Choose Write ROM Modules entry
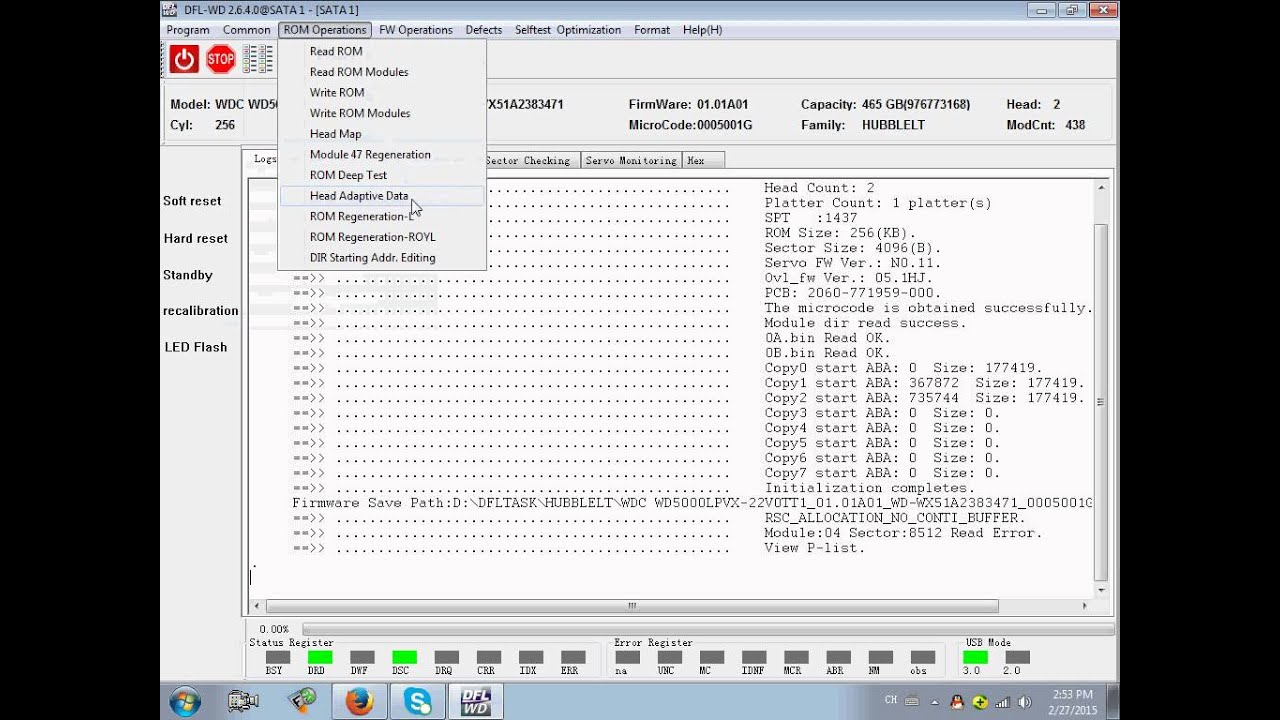Screen dimensions: 1280x720 [382, 113]
